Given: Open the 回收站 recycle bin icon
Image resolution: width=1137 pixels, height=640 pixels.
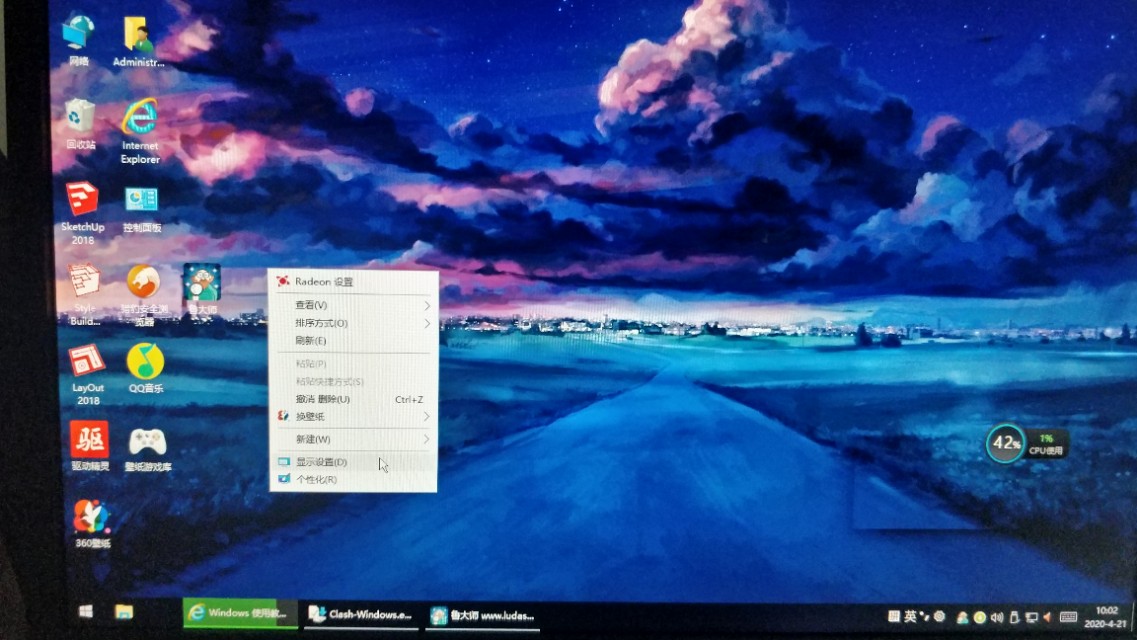Looking at the screenshot, I should click(x=80, y=116).
